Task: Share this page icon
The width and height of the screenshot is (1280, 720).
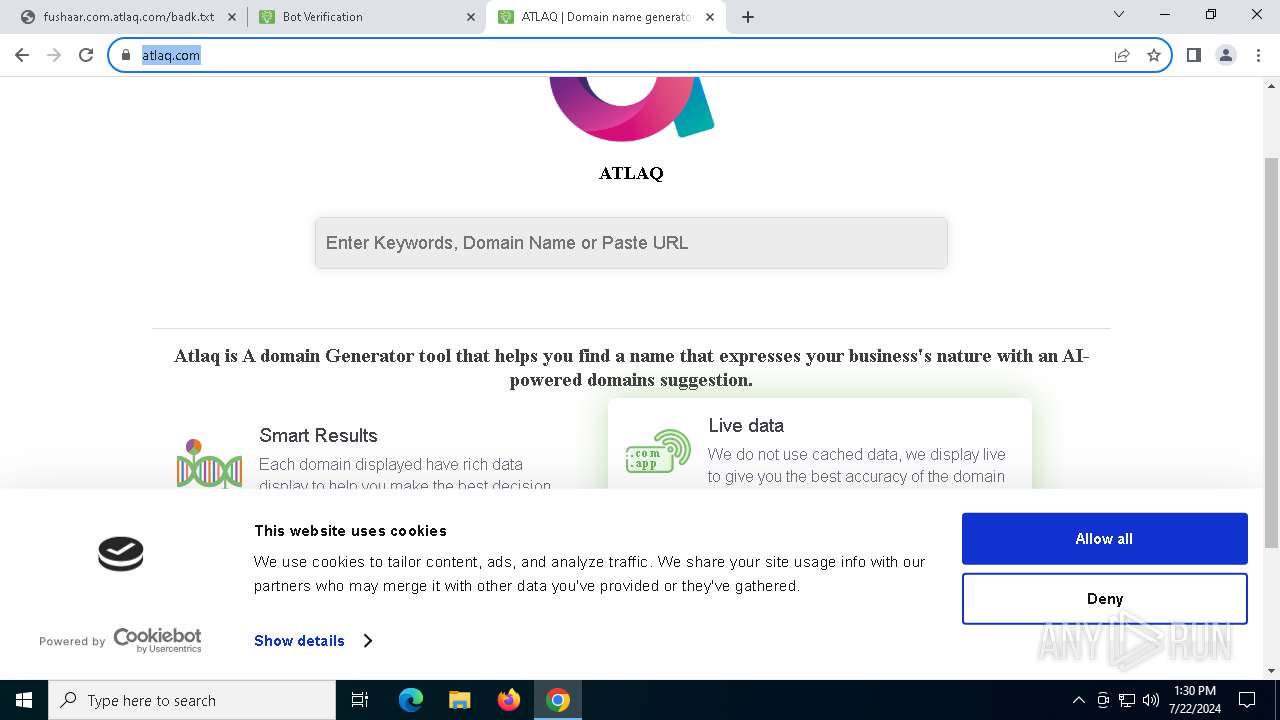Action: point(1122,55)
